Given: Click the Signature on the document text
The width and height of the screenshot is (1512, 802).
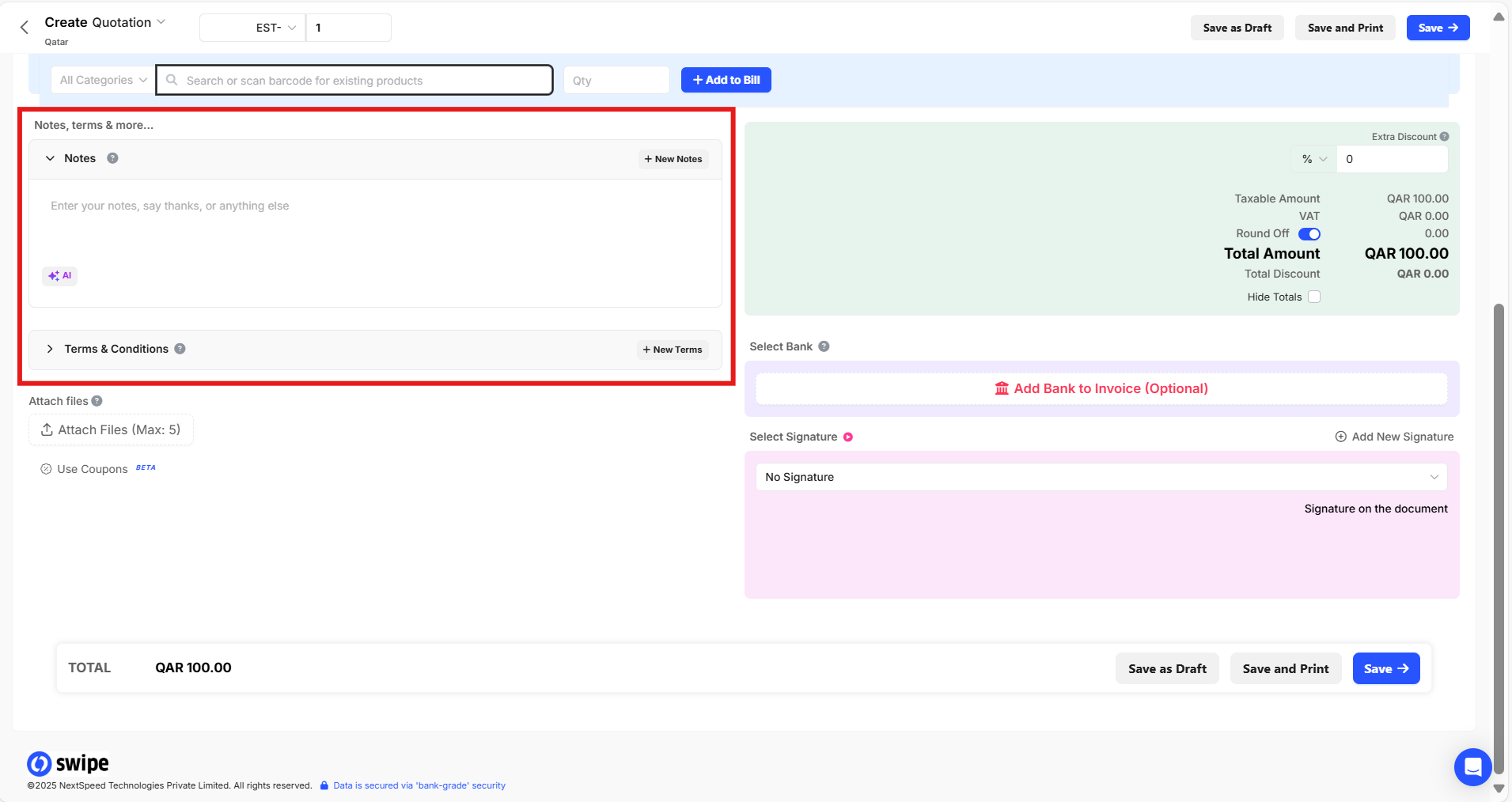Looking at the screenshot, I should [x=1376, y=509].
